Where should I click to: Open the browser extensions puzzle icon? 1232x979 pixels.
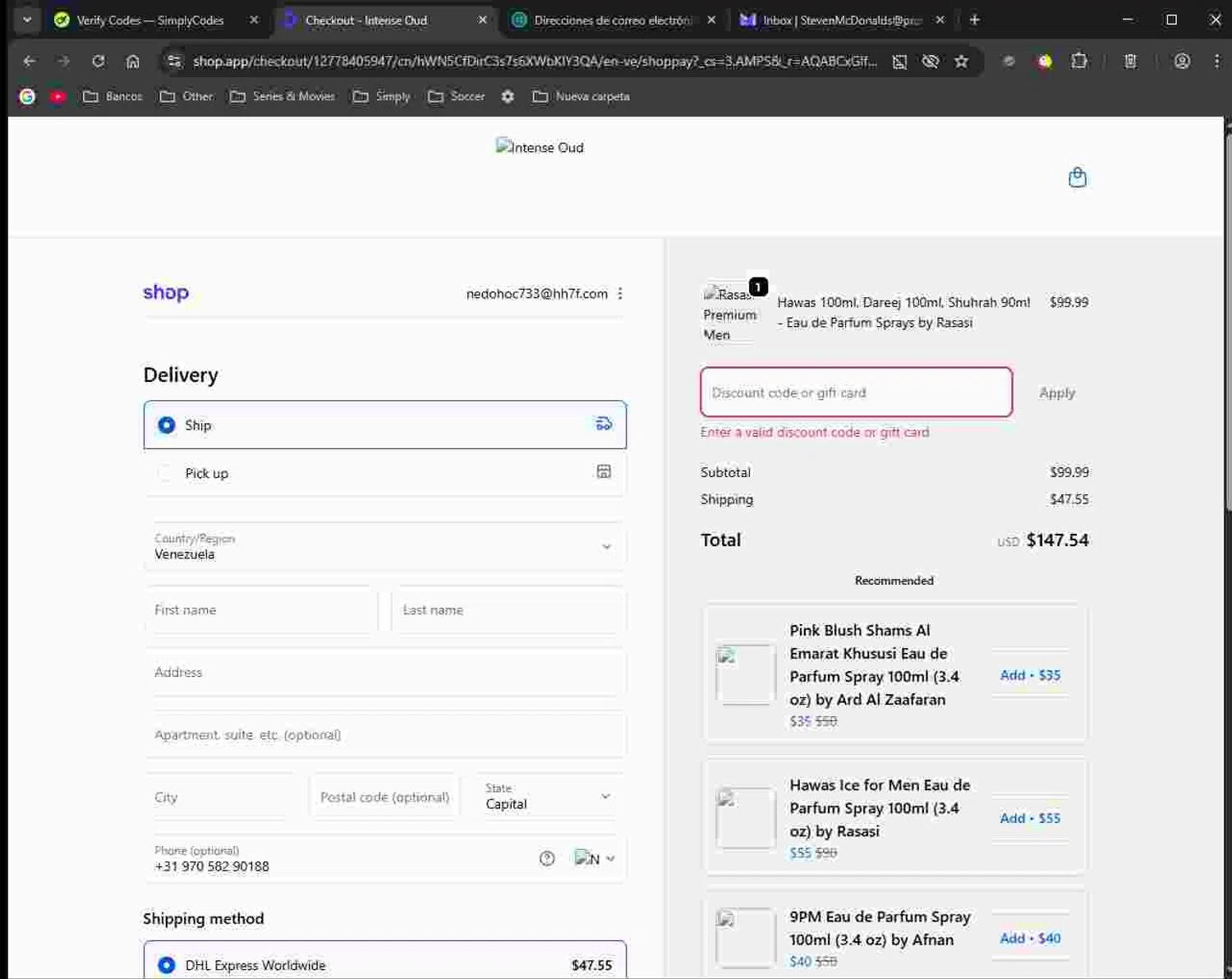pyautogui.click(x=1079, y=62)
